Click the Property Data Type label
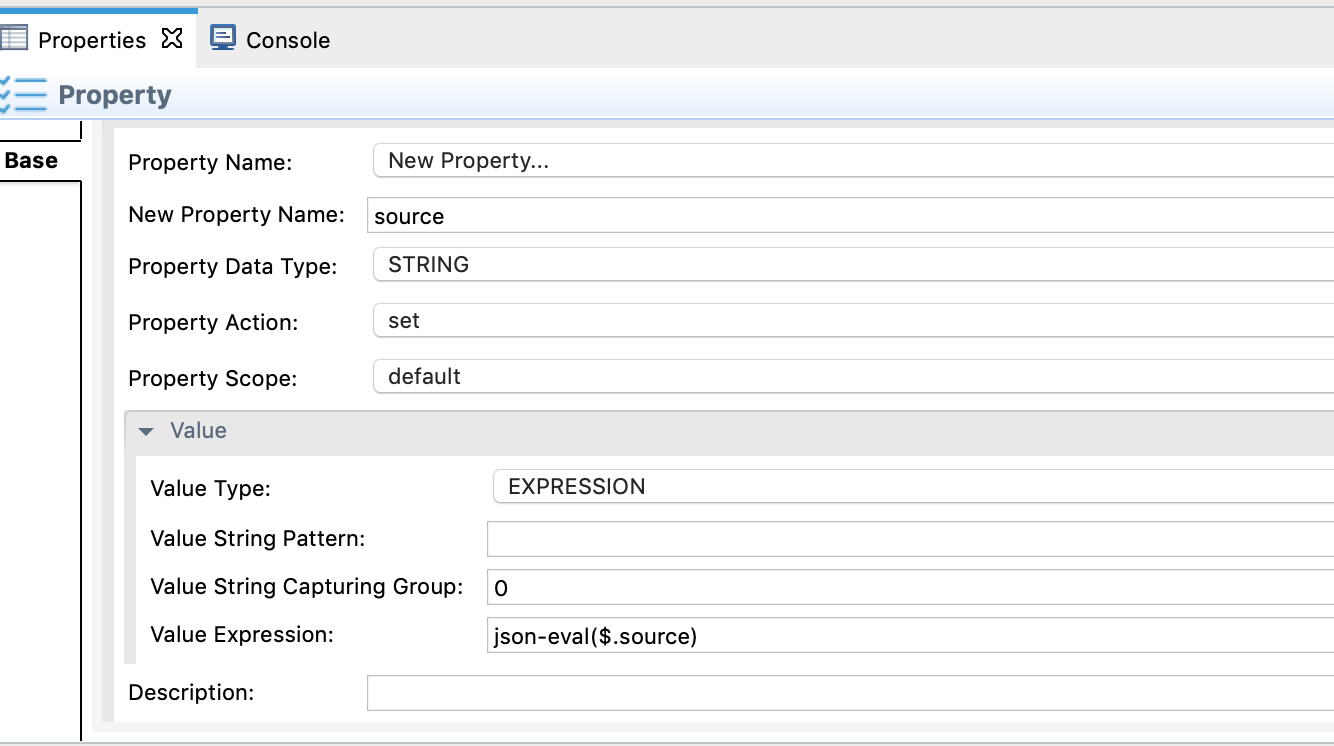1334x746 pixels. (233, 266)
